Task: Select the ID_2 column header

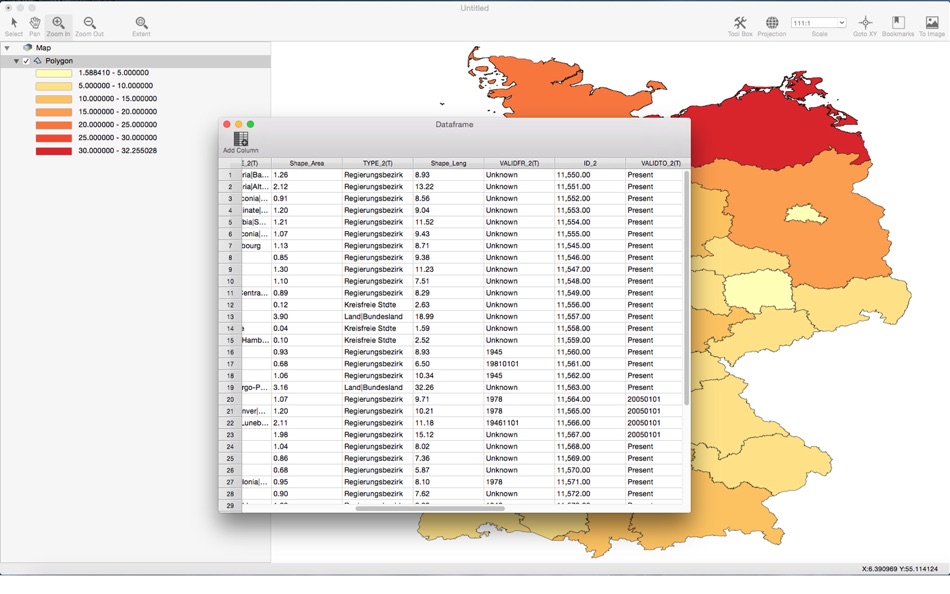Action: (x=590, y=163)
